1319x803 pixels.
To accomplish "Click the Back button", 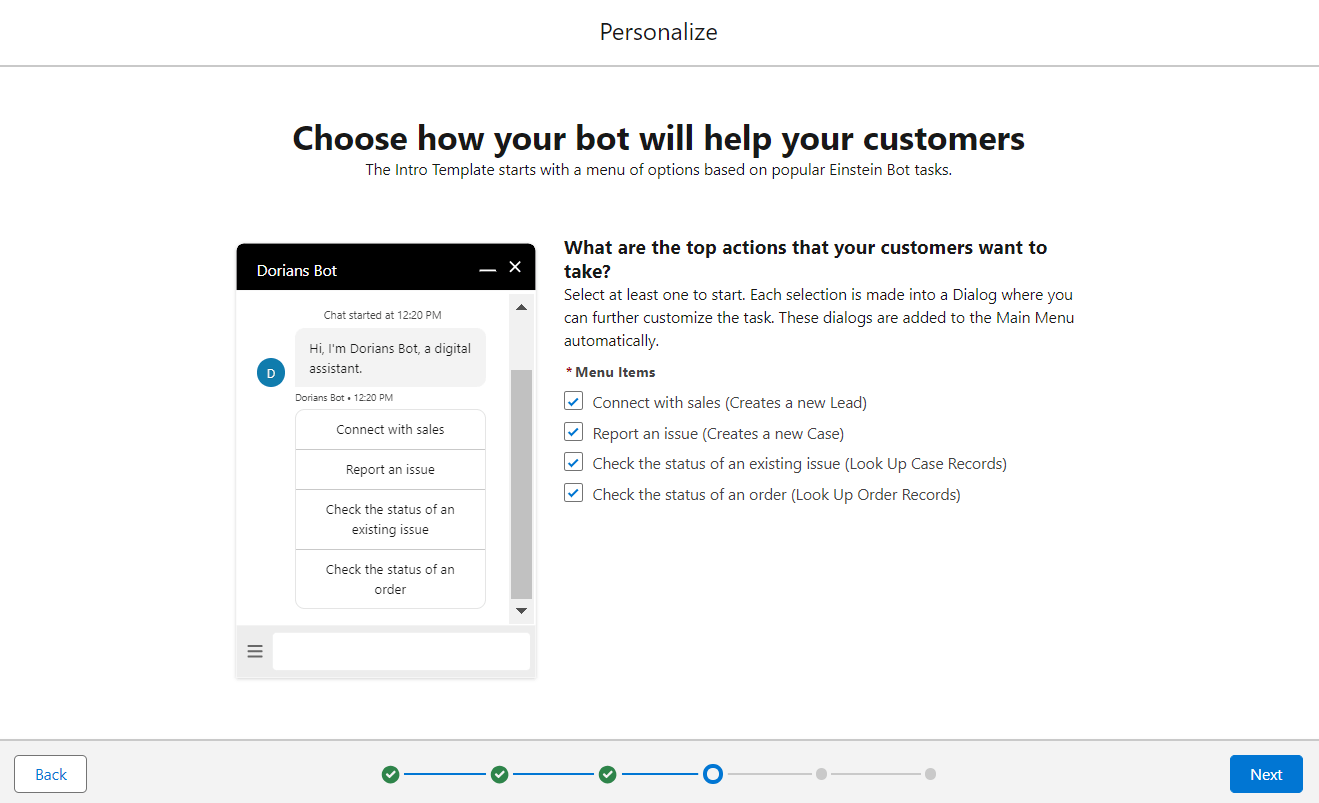I will (51, 774).
